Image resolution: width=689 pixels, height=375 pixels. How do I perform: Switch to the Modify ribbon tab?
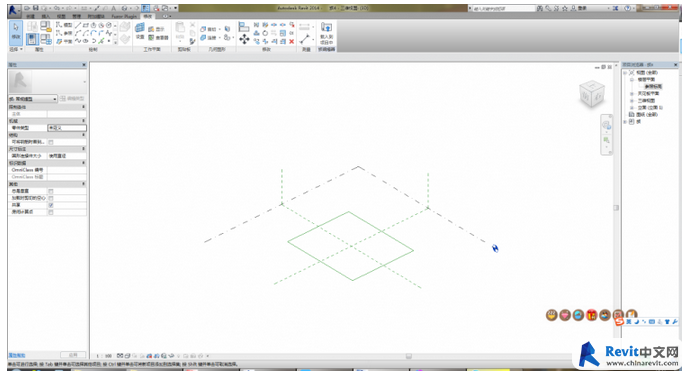click(148, 16)
